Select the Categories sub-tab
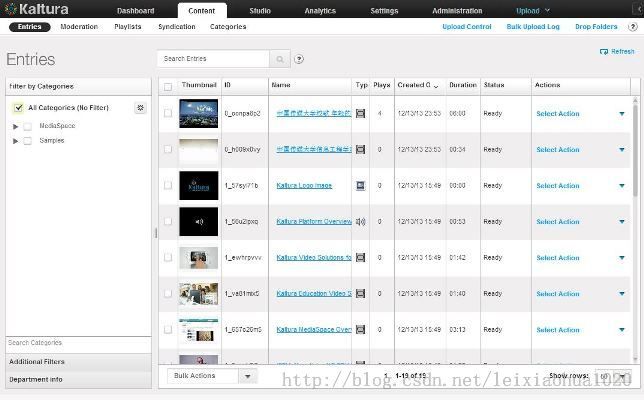This screenshot has height=400, width=644. (x=228, y=27)
